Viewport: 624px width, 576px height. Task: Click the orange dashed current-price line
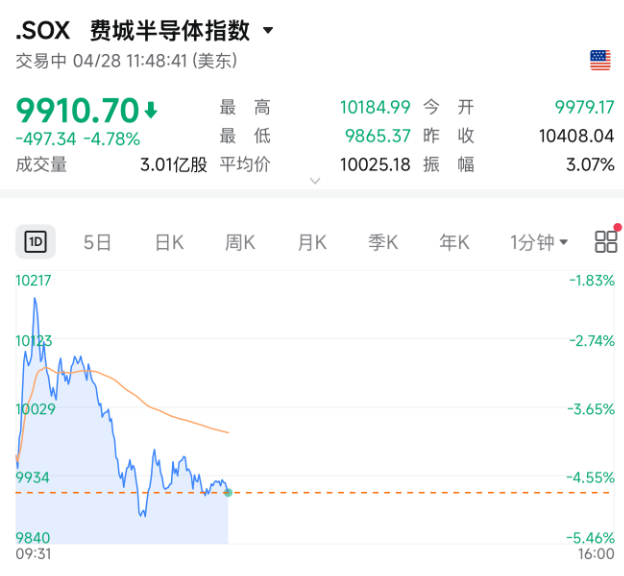point(400,492)
